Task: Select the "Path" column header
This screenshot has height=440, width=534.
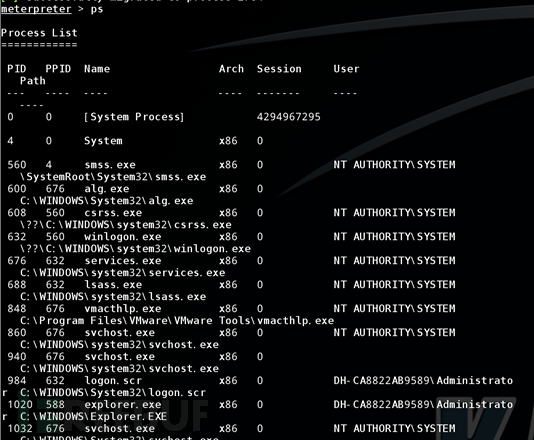Action: 33,81
